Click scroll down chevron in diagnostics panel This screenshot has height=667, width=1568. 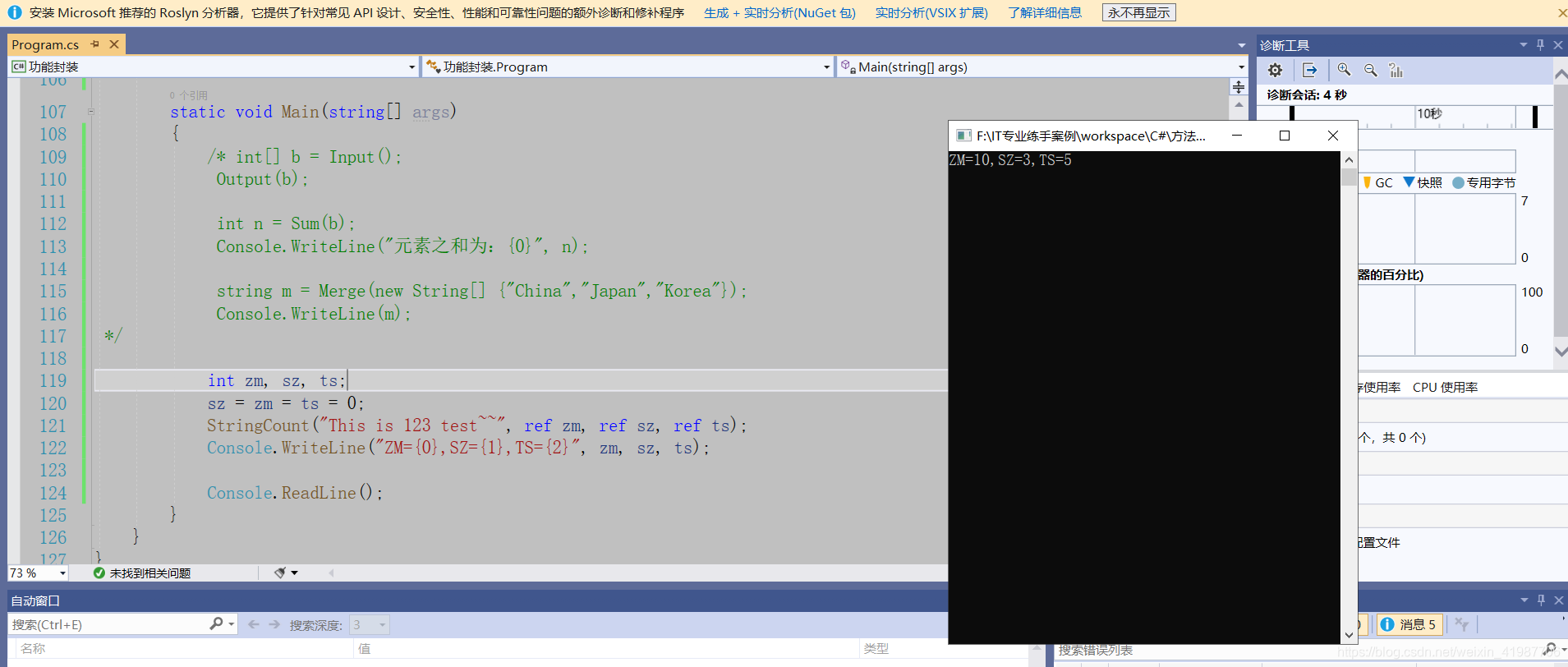pyautogui.click(x=1561, y=351)
